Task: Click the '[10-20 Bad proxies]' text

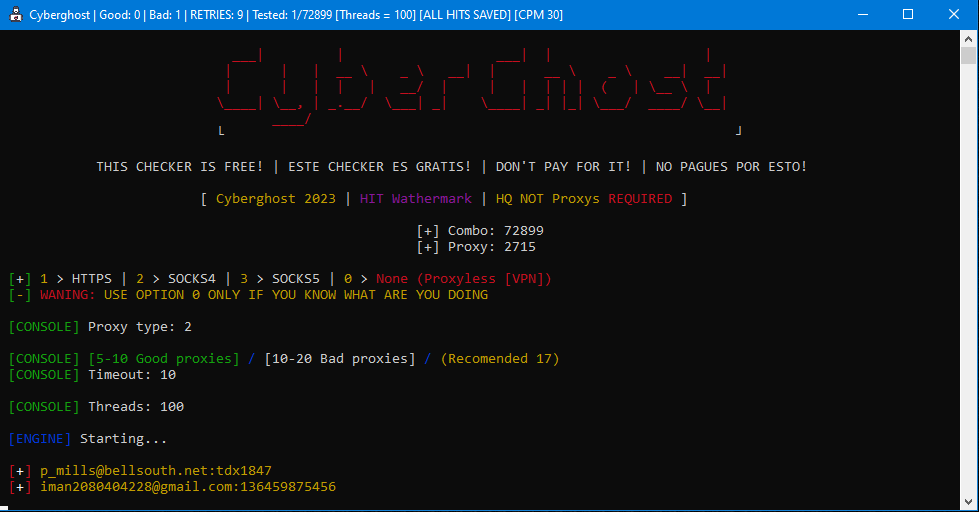Action: point(340,358)
